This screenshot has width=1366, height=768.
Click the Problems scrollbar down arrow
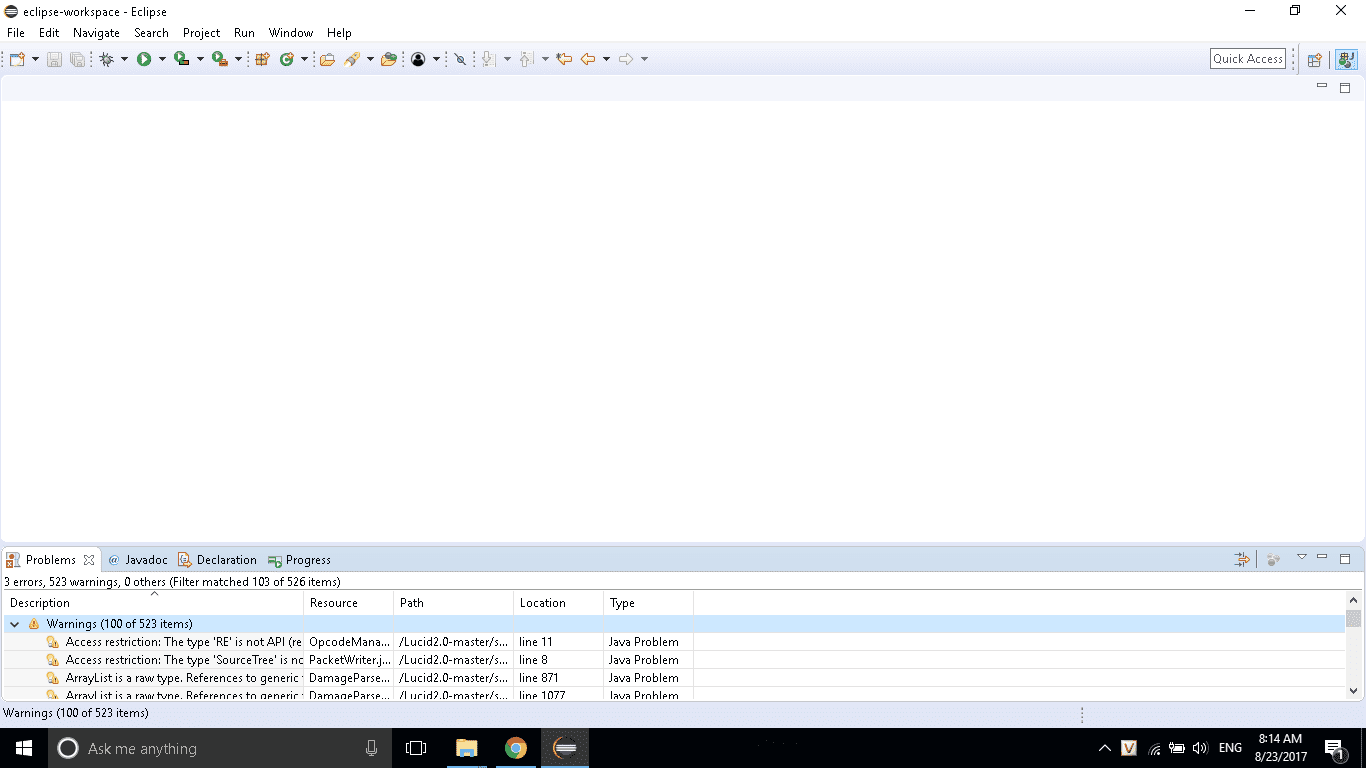click(x=1354, y=690)
